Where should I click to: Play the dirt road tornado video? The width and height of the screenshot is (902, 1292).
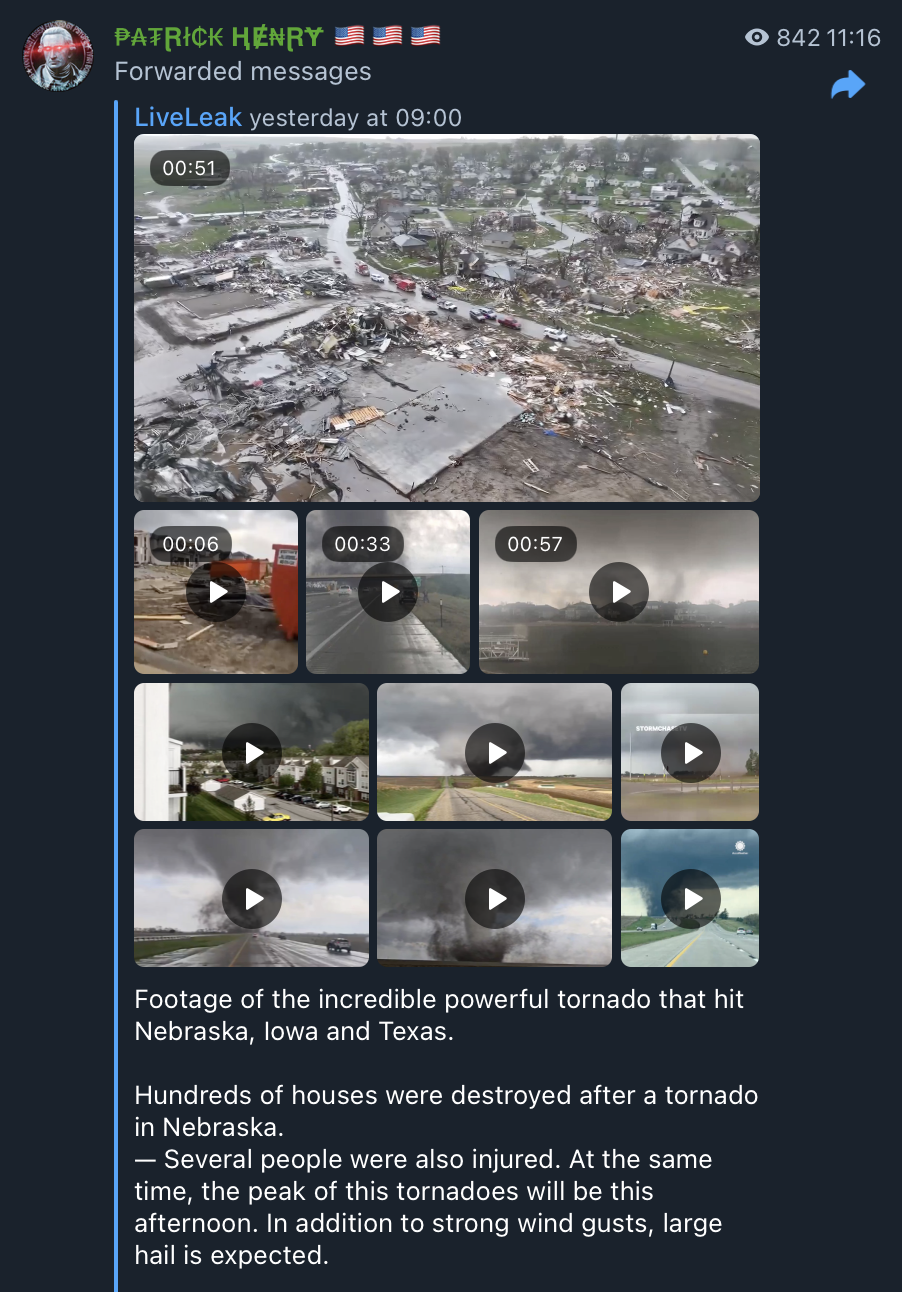[495, 752]
